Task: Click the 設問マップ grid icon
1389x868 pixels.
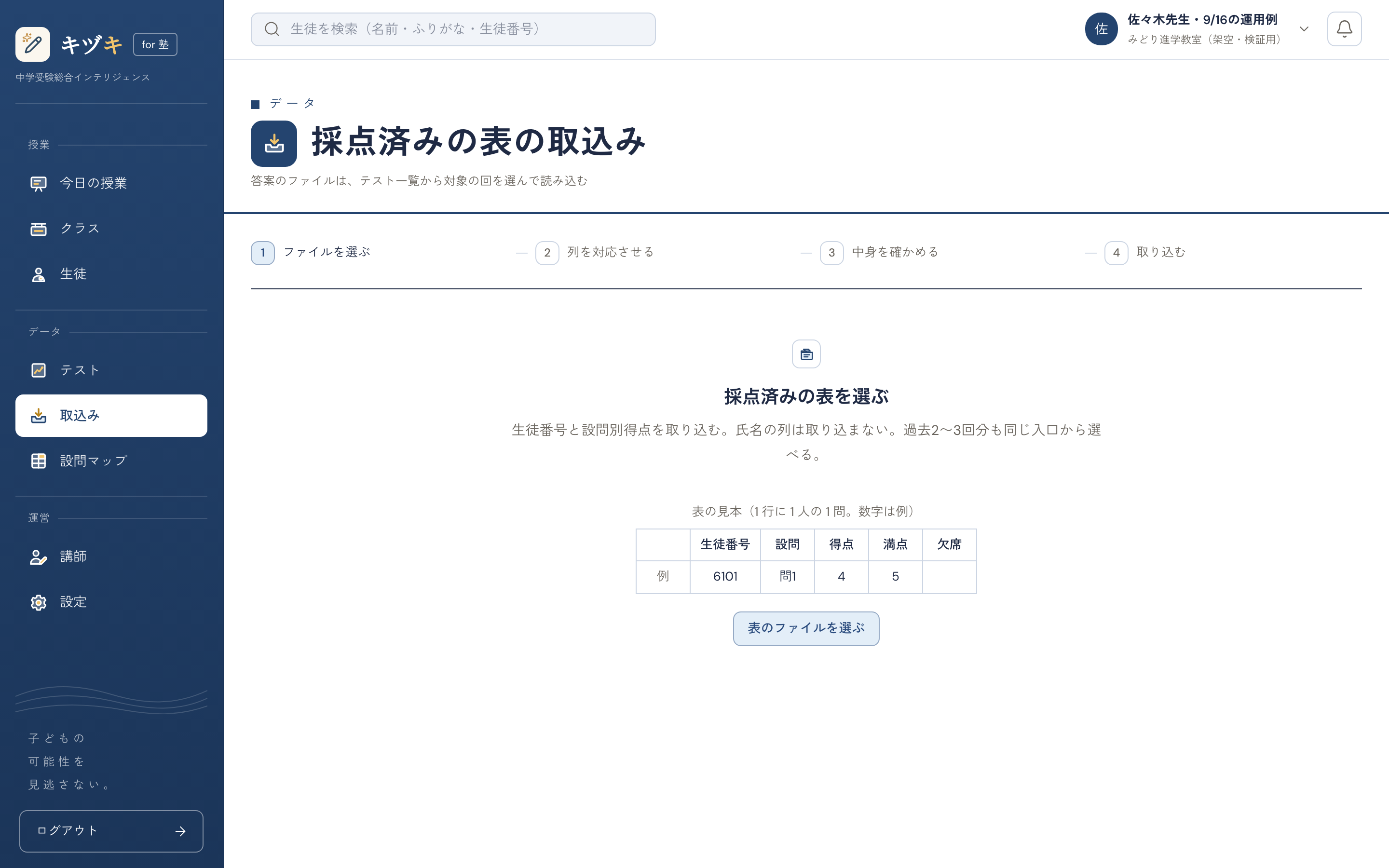Action: [x=39, y=461]
